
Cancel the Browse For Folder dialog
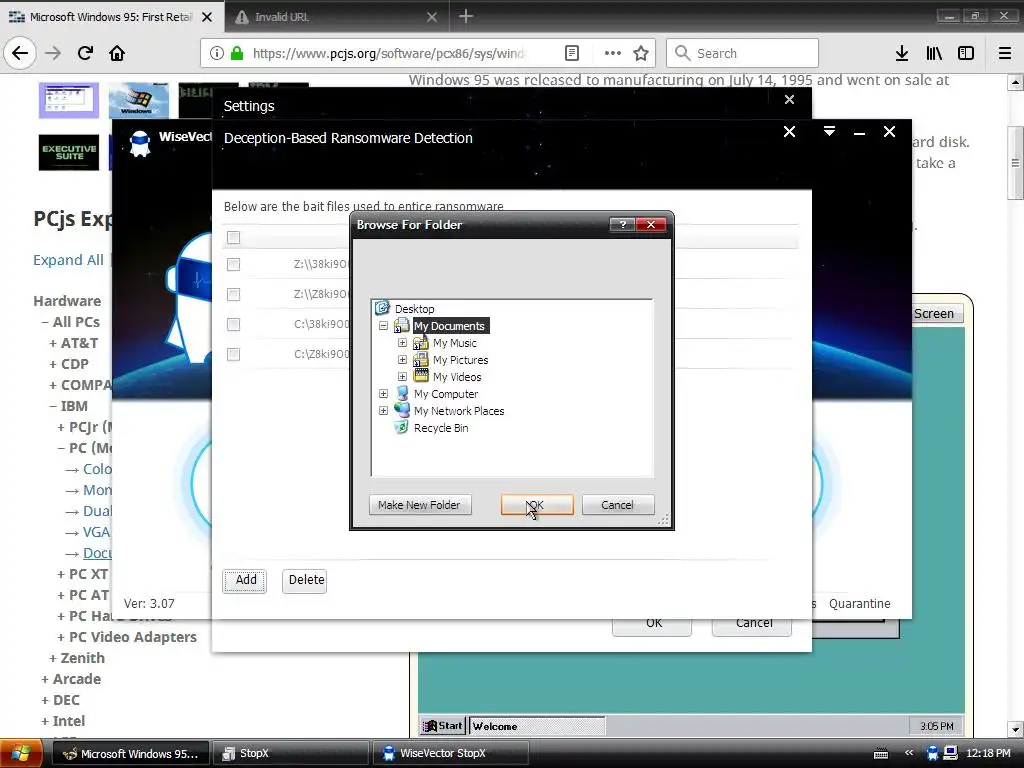point(617,505)
